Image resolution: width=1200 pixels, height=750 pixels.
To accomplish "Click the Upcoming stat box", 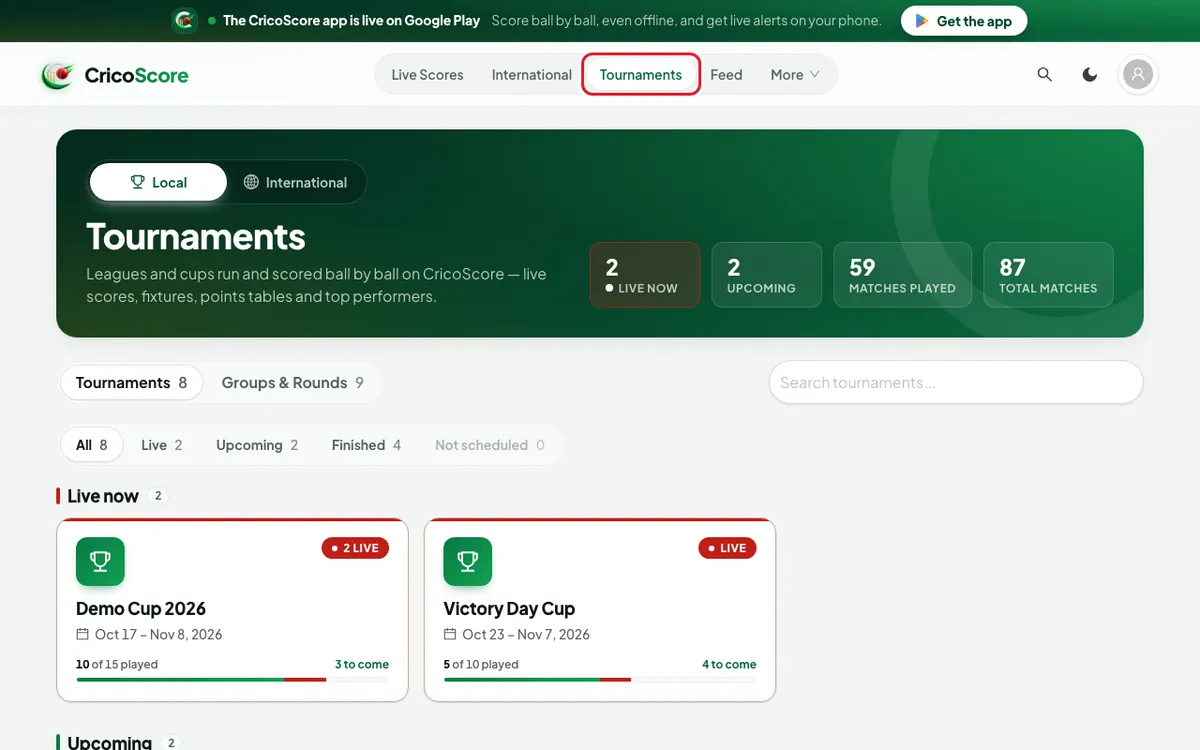I will pos(767,275).
